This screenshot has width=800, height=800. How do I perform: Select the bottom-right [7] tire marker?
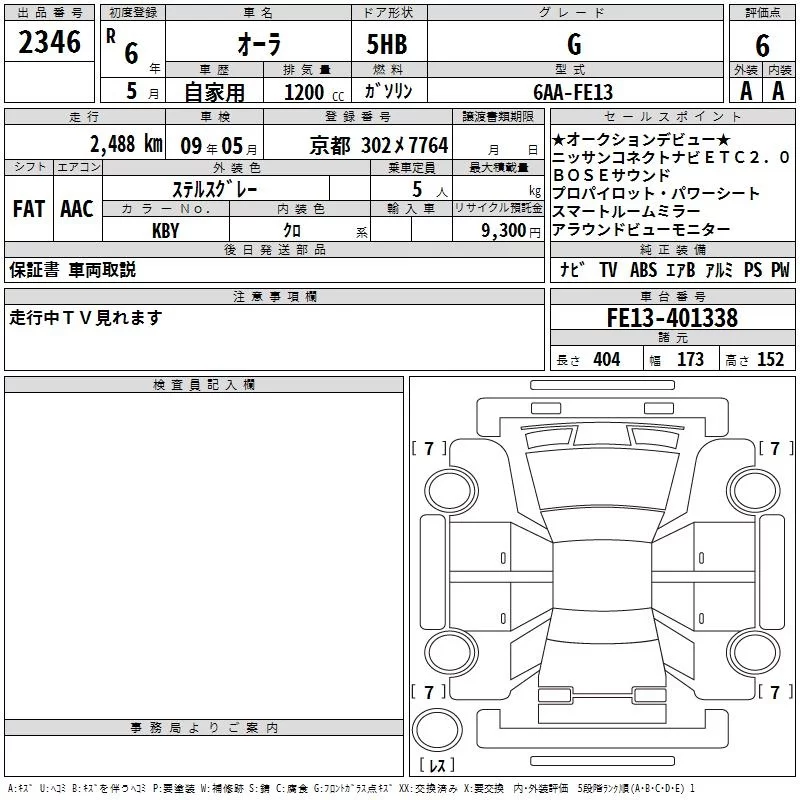[x=775, y=692]
